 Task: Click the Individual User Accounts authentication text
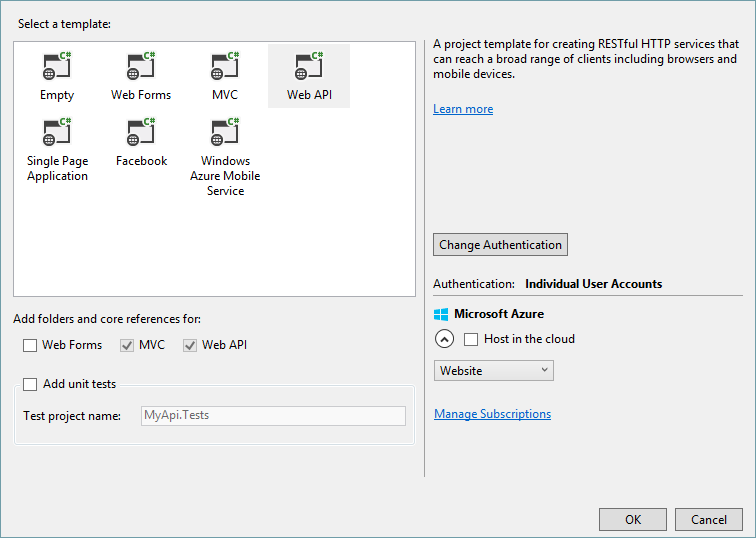[594, 284]
